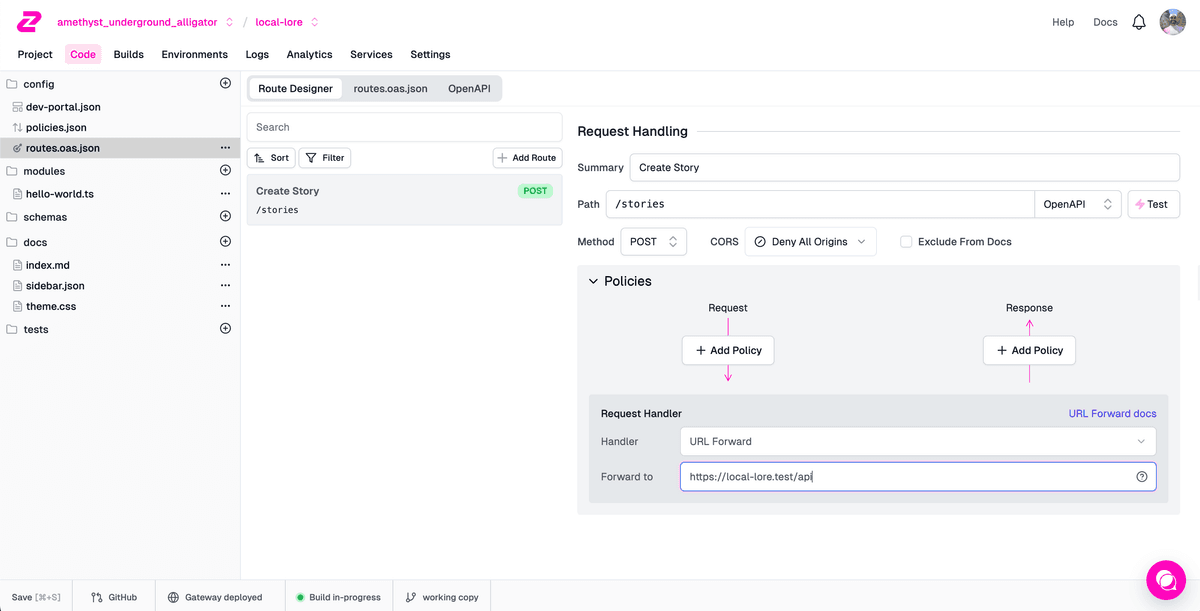Screen dimensions: 1200x611
Task: Click the plus icon next to config folder
Action: 225,84
